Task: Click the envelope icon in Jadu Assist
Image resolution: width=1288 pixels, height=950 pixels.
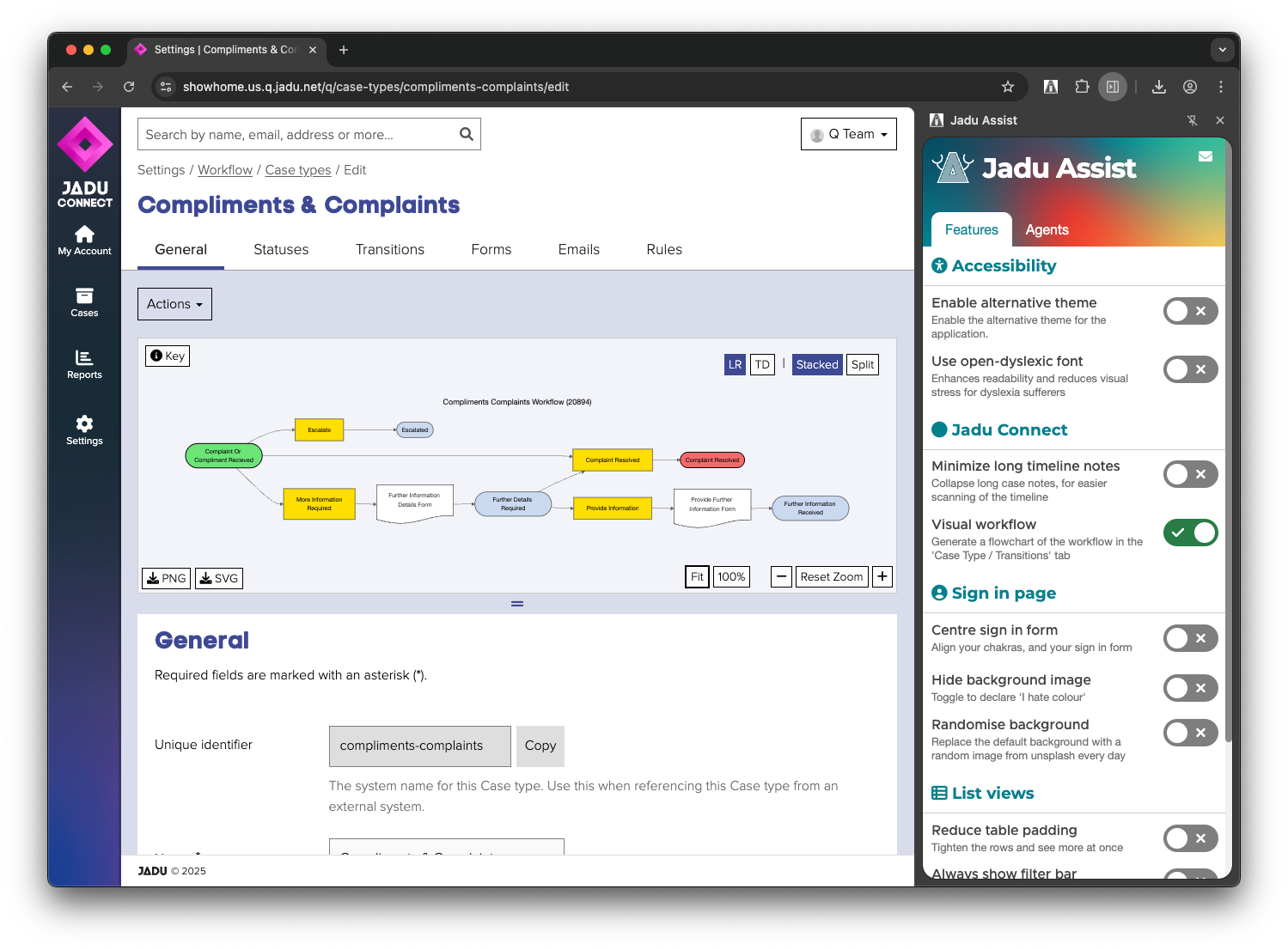Action: (x=1206, y=156)
